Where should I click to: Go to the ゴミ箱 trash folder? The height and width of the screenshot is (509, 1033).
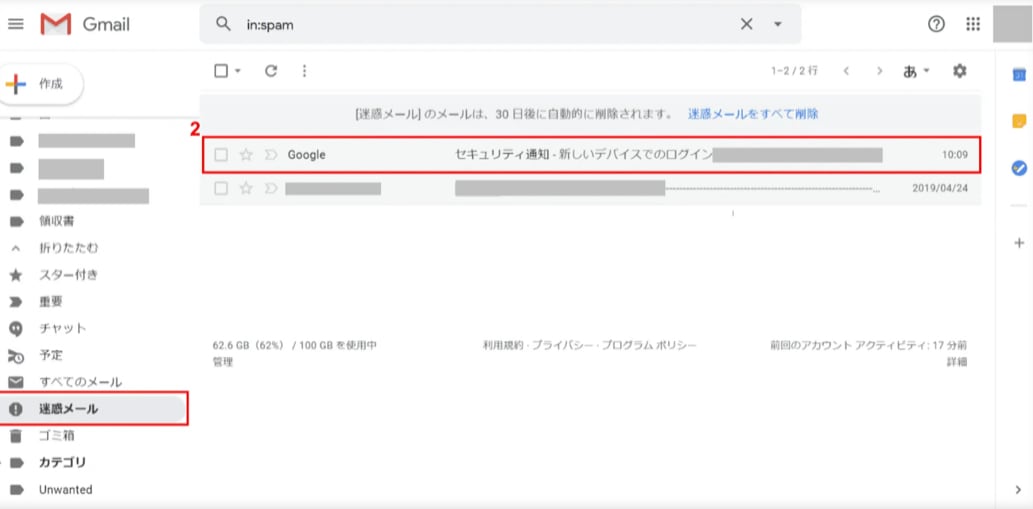click(56, 435)
